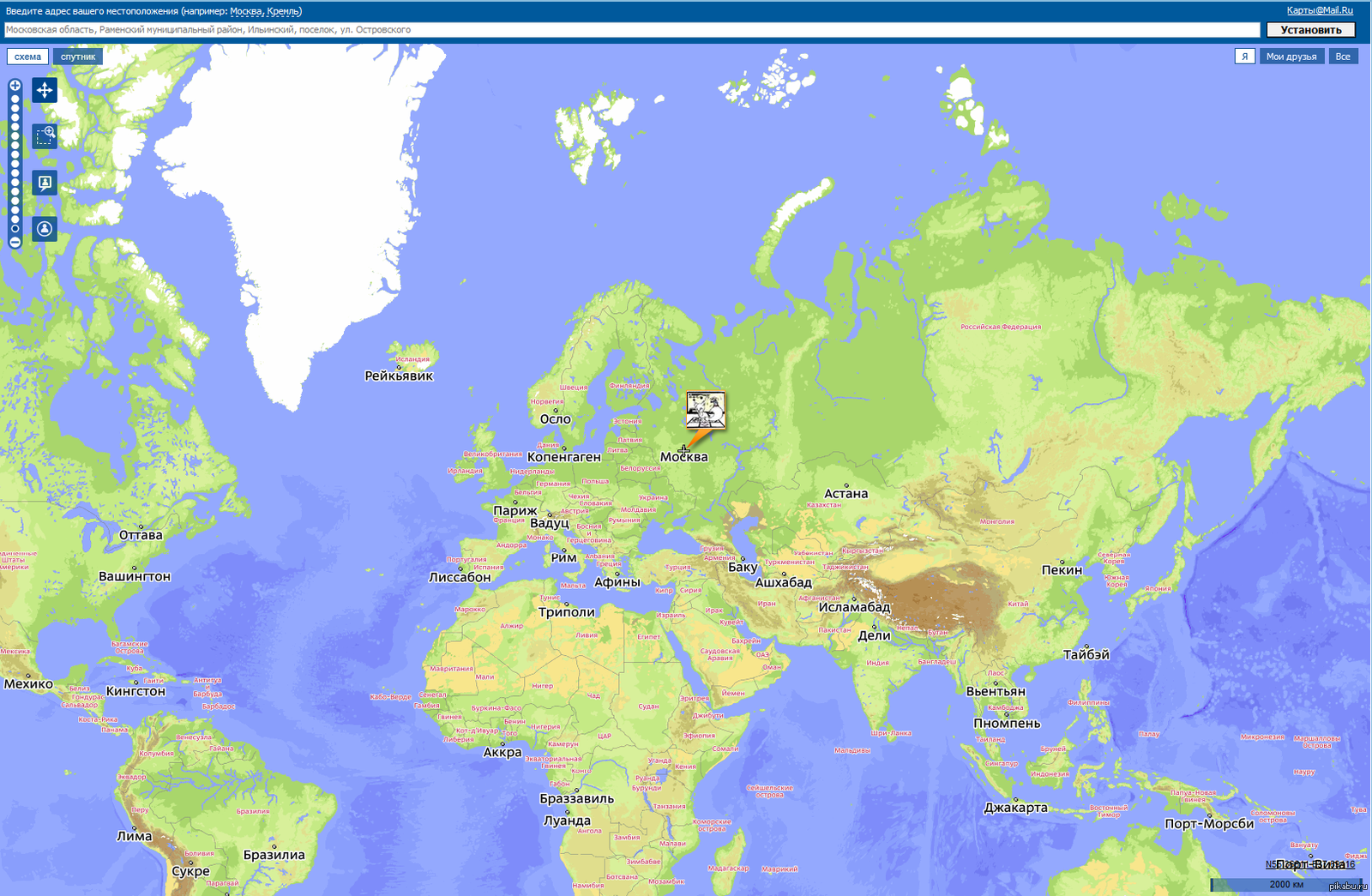Show only me with Я filter

1244,57
